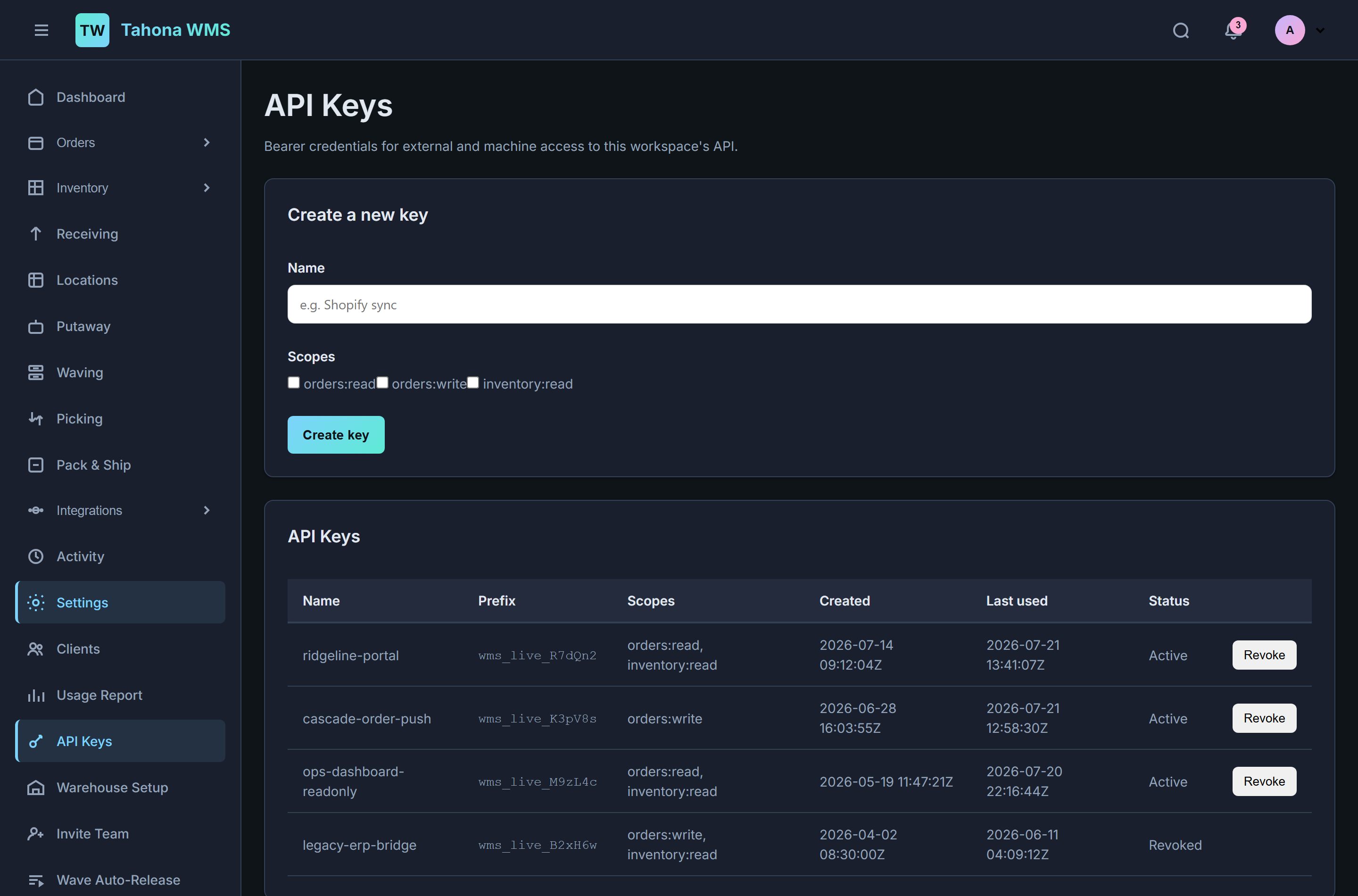The width and height of the screenshot is (1358, 896).
Task: Click the Usage Report bar-chart icon
Action: [35, 696]
